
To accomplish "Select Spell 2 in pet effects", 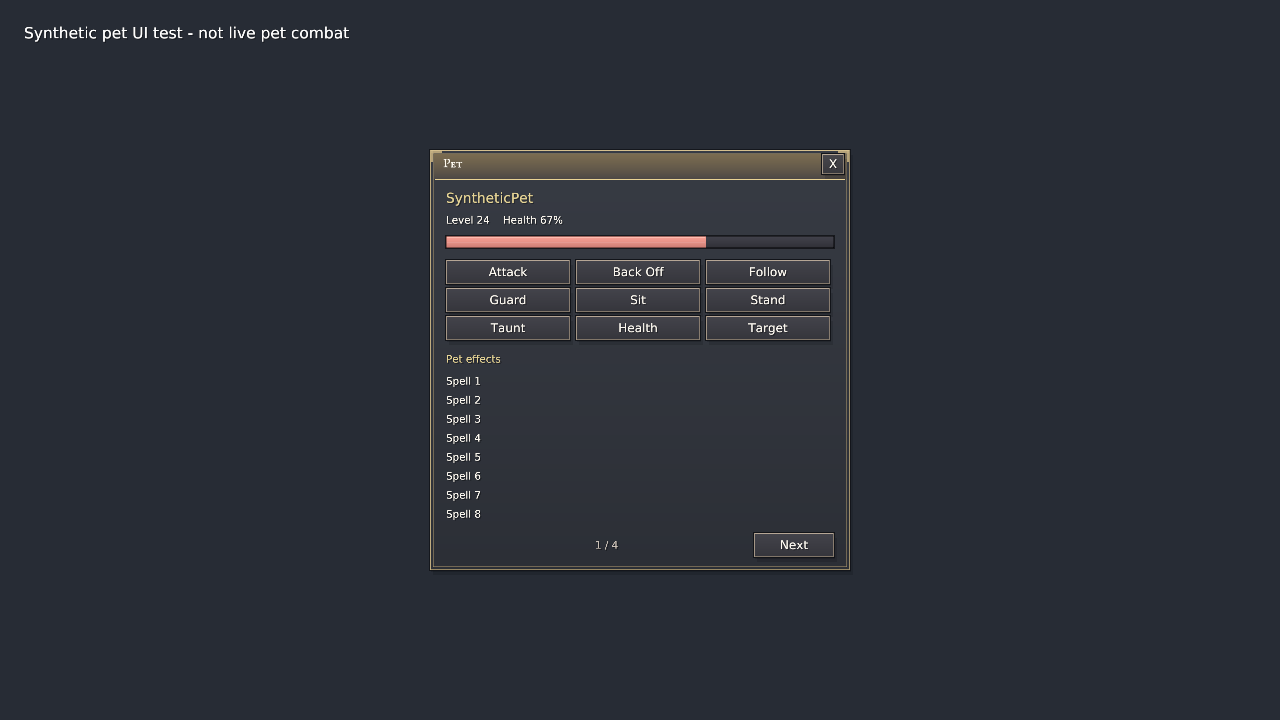I will coord(463,400).
